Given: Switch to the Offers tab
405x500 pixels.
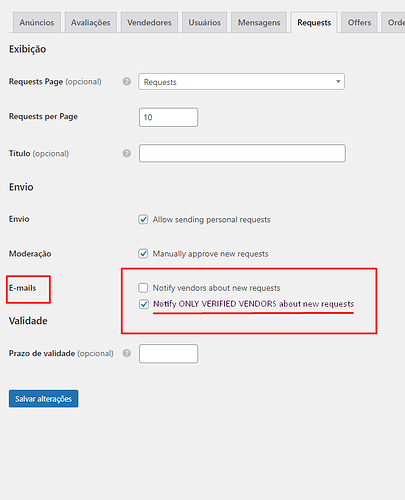Looking at the screenshot, I should point(359,22).
